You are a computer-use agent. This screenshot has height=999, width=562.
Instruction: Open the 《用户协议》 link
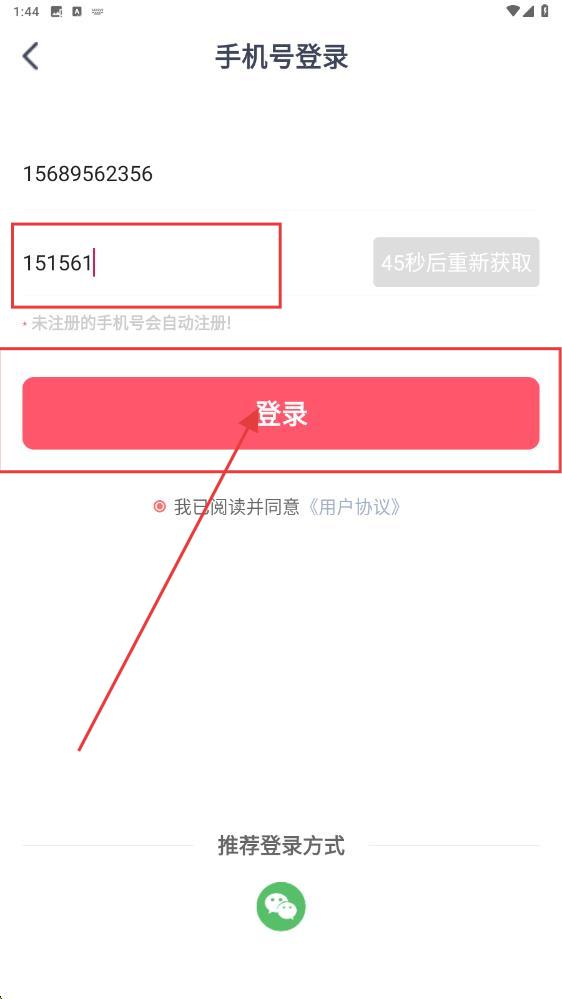(x=354, y=507)
